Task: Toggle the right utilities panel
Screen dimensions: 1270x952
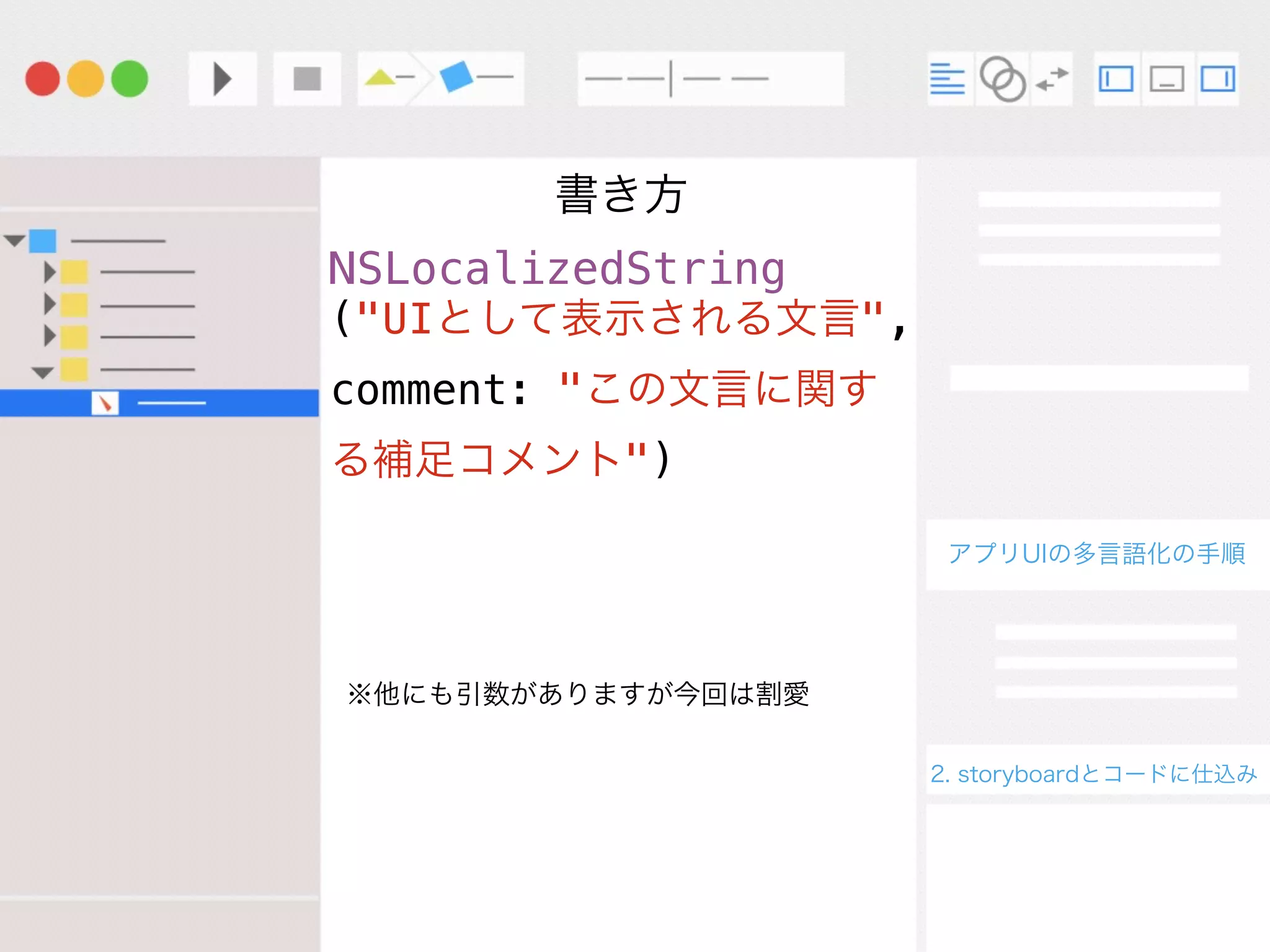Action: point(1218,79)
